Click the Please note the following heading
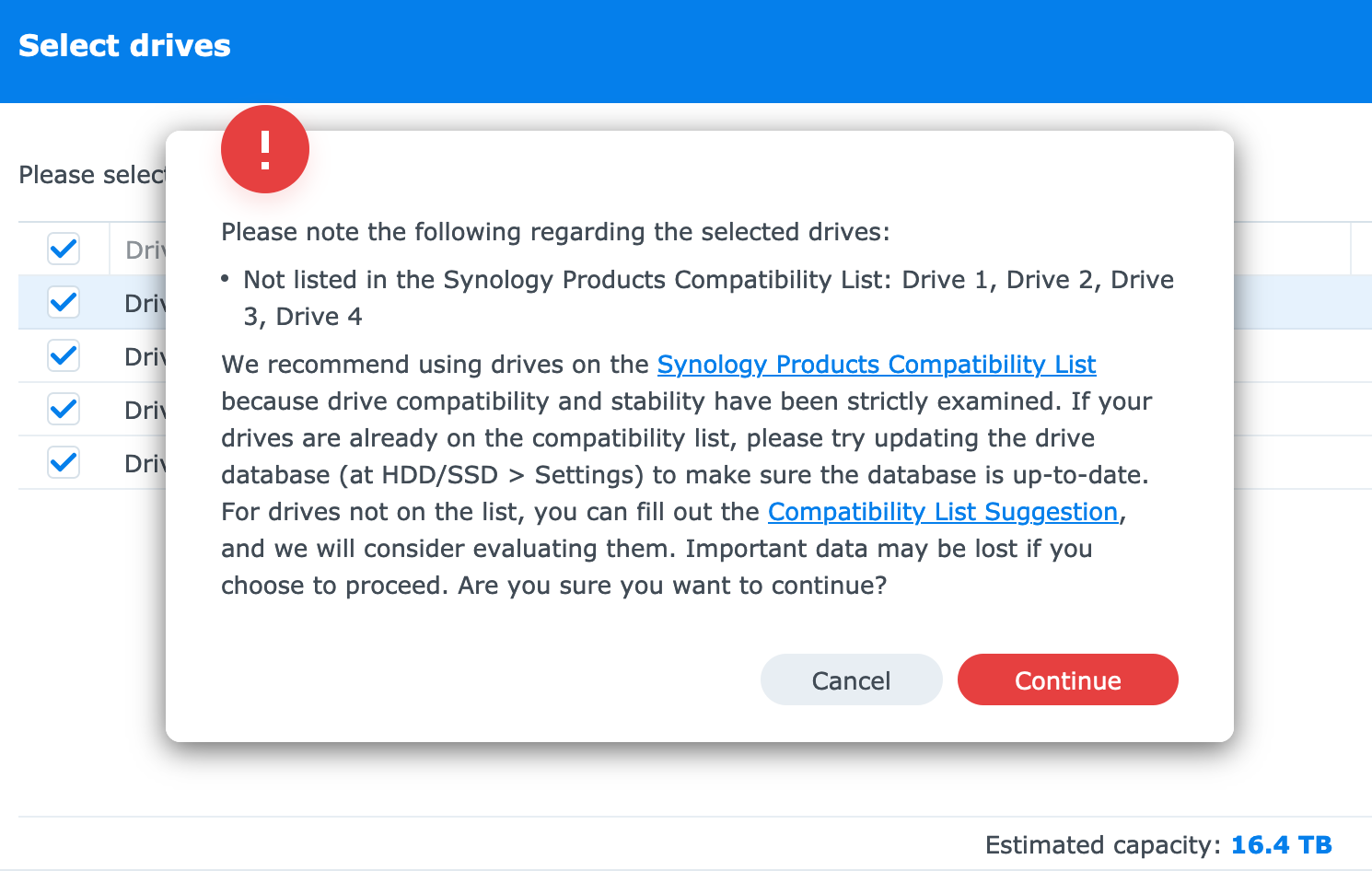Viewport: 1372px width, 871px height. (x=555, y=232)
